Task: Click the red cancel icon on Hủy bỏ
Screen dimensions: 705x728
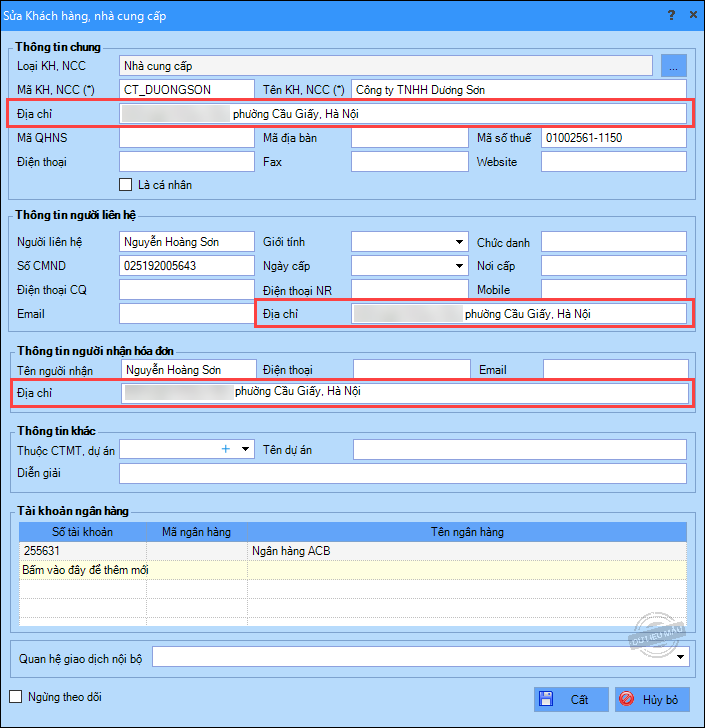Action: pyautogui.click(x=627, y=699)
